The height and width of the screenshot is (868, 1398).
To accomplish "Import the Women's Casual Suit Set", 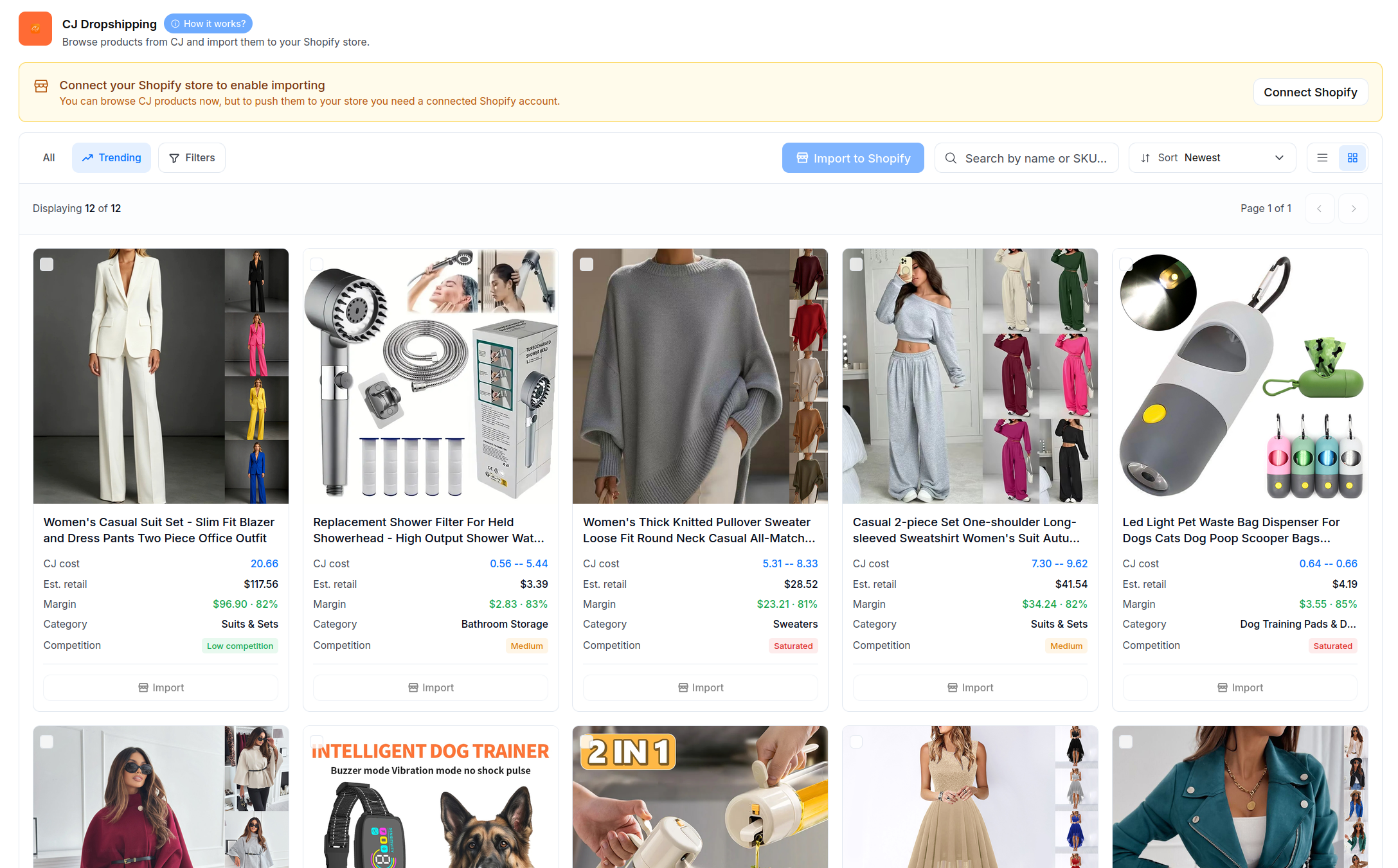I will click(161, 688).
